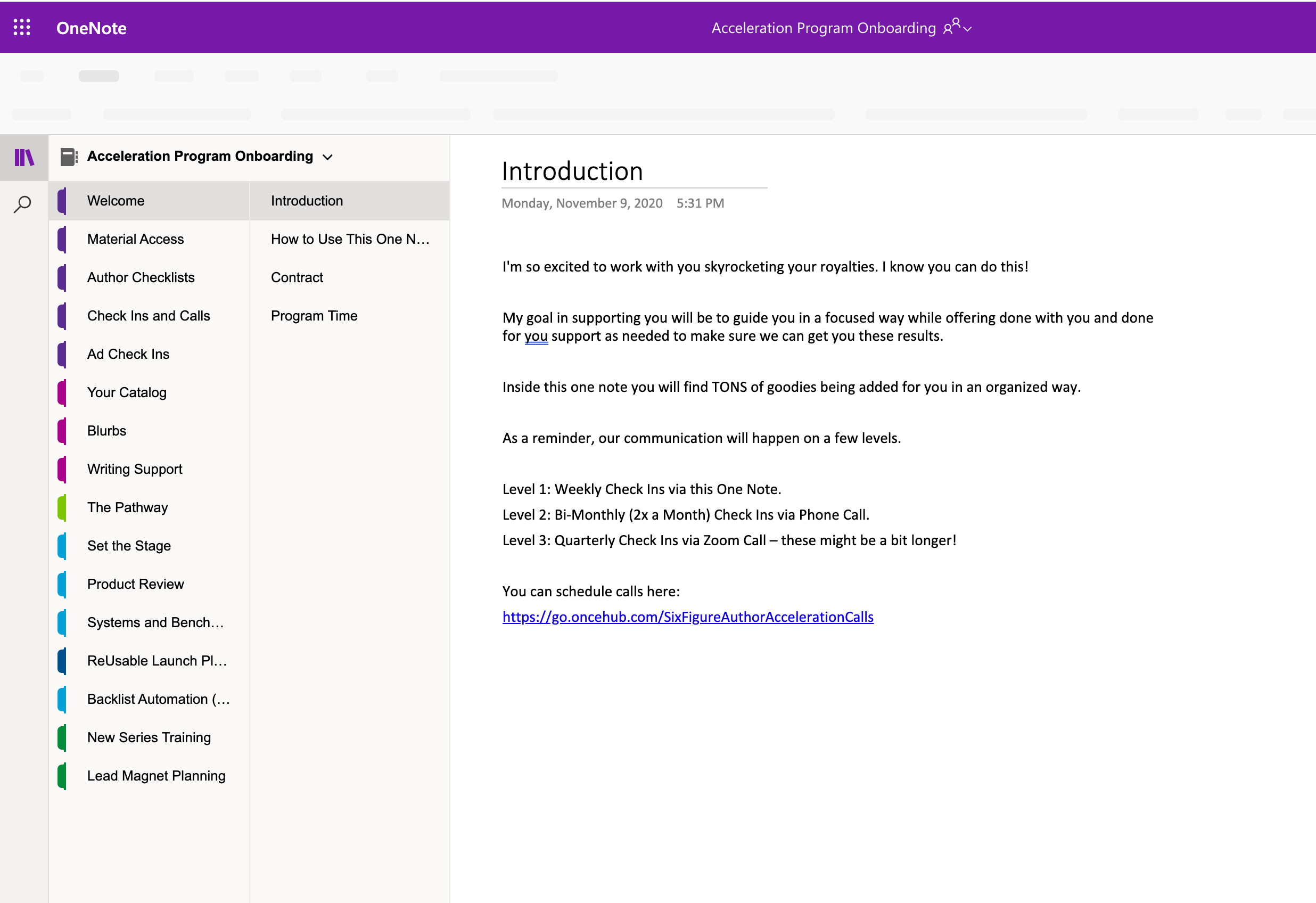
Task: Expand the Acceleration Program Onboarding notebook dropdown
Action: 327,157
